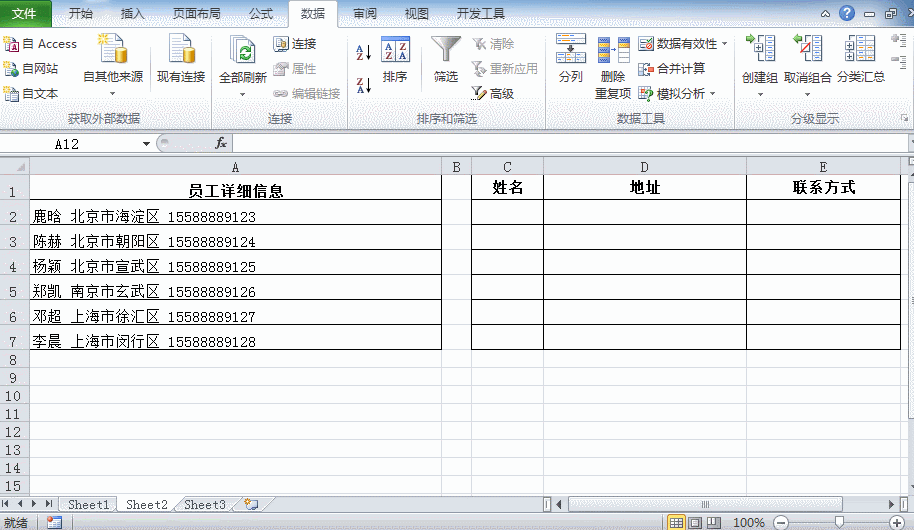Collapse the ribbon with the caret icon
This screenshot has height=530, width=914.
click(825, 14)
